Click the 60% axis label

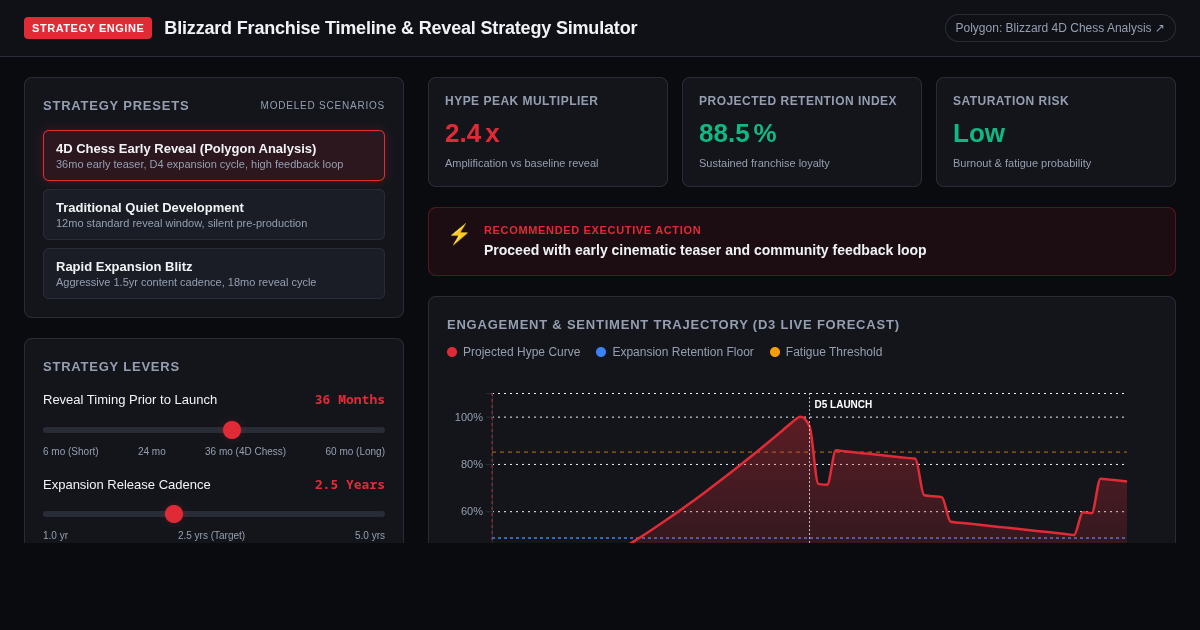[472, 511]
